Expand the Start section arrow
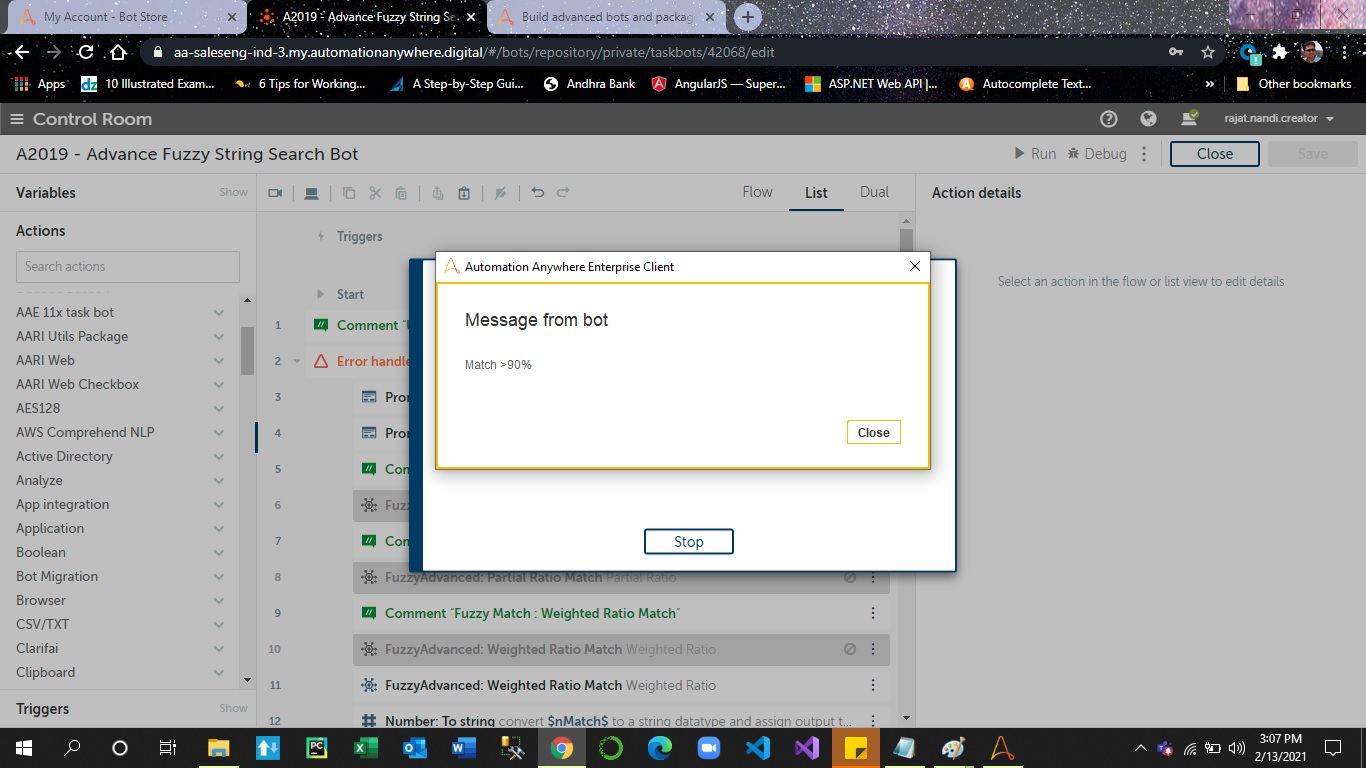Viewport: 1366px width, 768px height. tap(320, 294)
